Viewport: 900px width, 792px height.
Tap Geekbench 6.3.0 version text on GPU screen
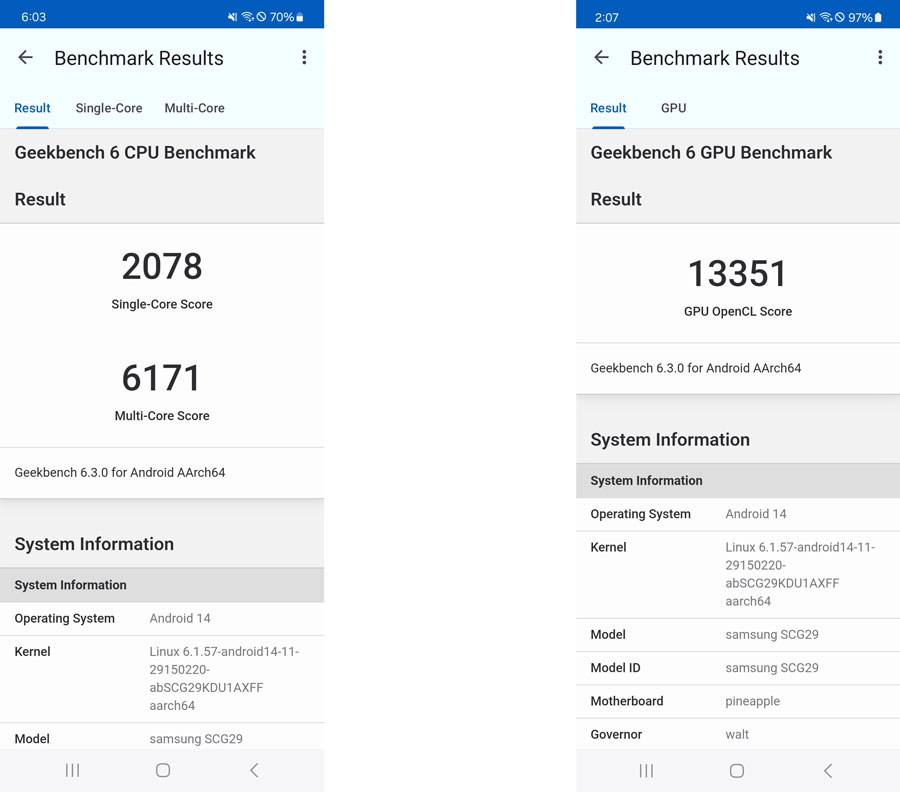click(x=696, y=368)
